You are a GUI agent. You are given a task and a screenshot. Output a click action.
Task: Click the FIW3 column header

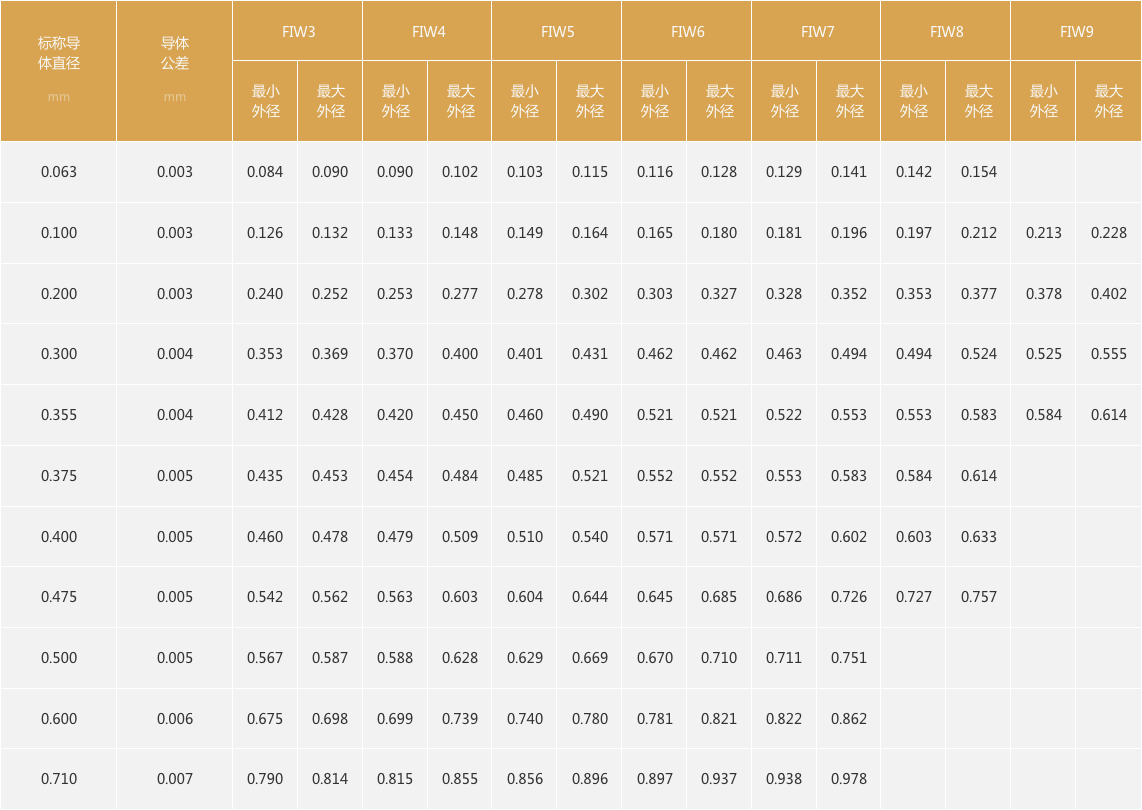pyautogui.click(x=297, y=31)
